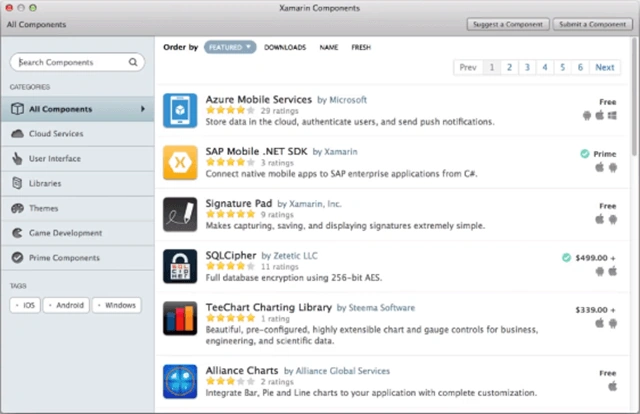Click the Signature Pad five-star rating
This screenshot has width=640, height=414.
pos(230,214)
